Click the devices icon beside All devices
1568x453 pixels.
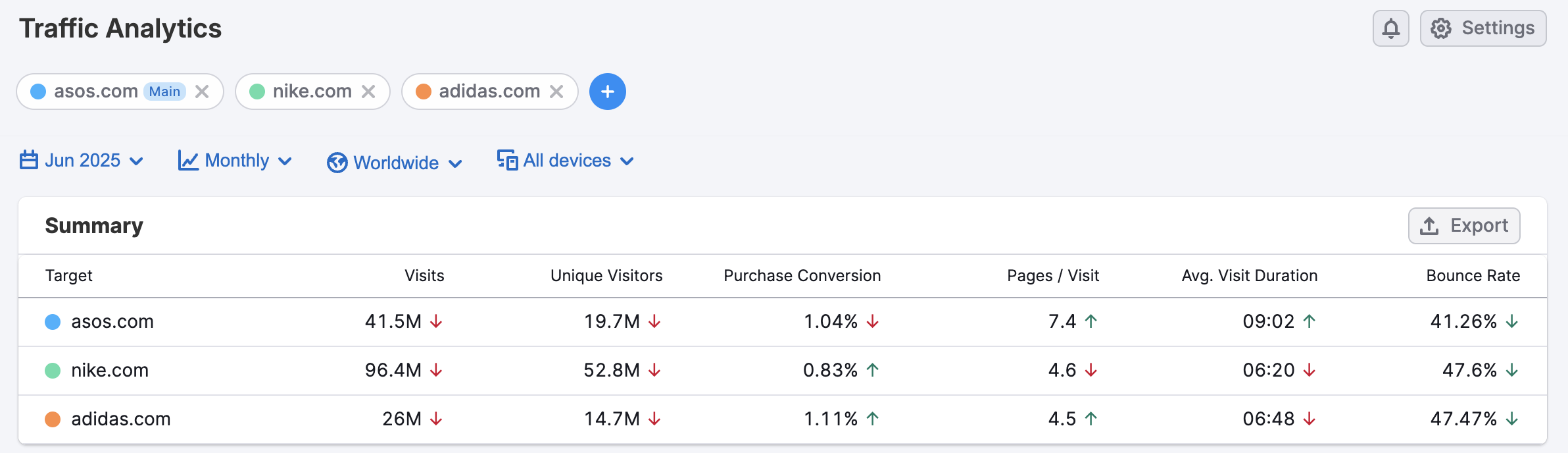coord(507,160)
